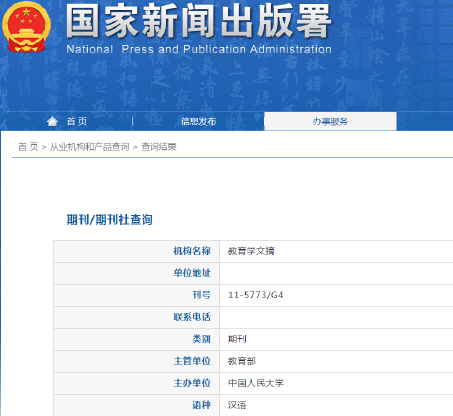The width and height of the screenshot is (453, 416).
Task: Select the 语种 label cell
Action: [137, 405]
